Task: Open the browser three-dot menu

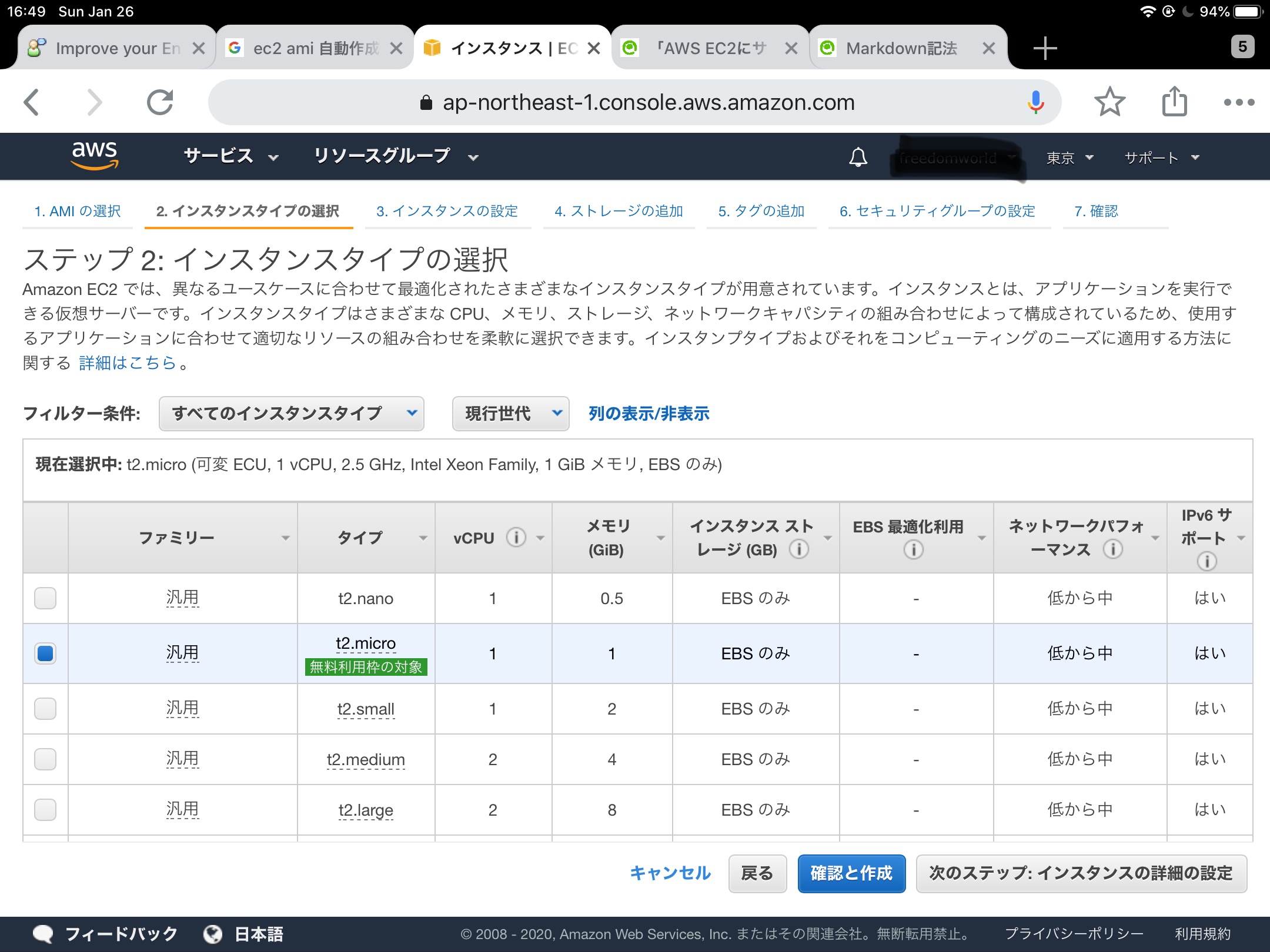Action: [1239, 102]
